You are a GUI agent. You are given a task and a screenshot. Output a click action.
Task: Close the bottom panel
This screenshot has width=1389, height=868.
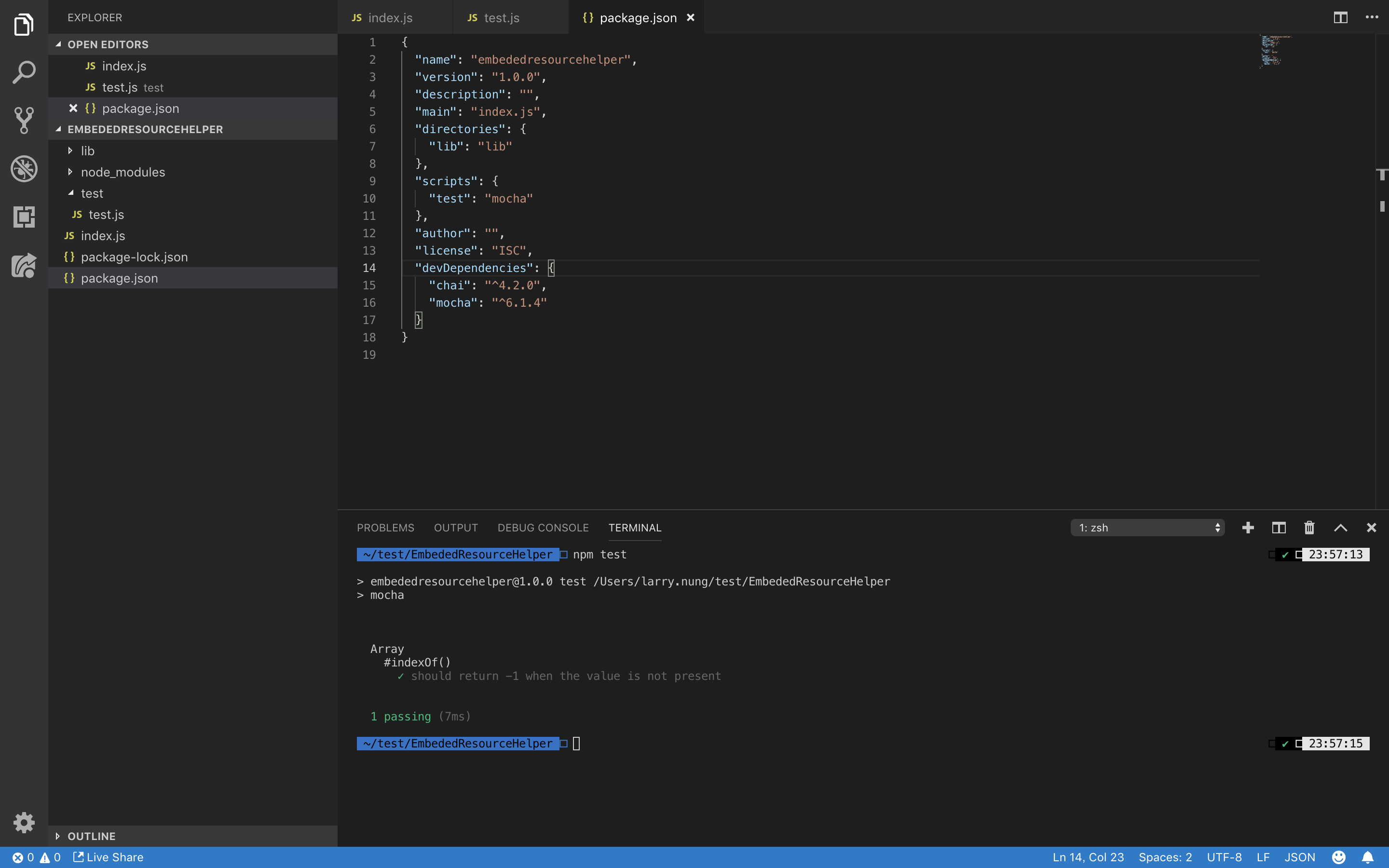(x=1371, y=528)
